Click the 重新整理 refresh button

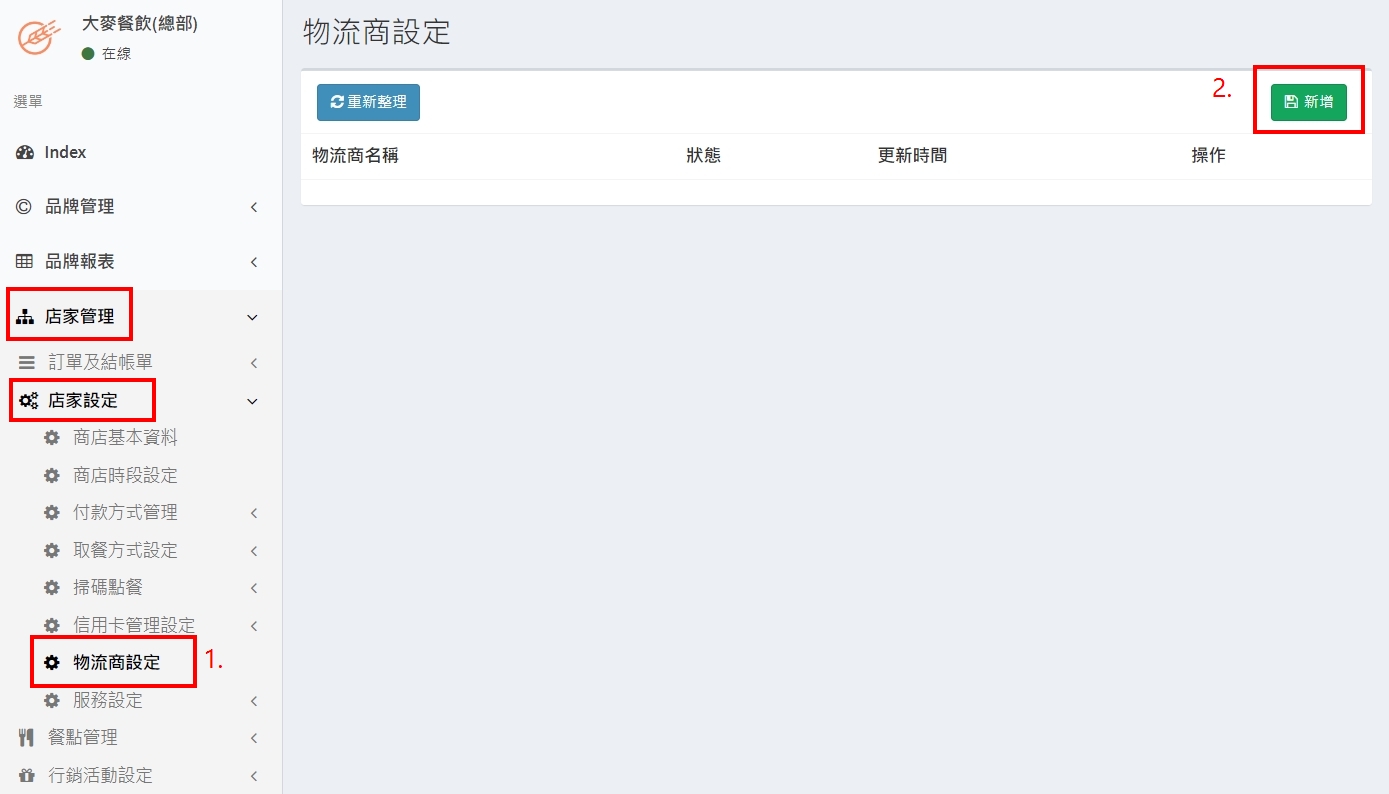pyautogui.click(x=368, y=102)
